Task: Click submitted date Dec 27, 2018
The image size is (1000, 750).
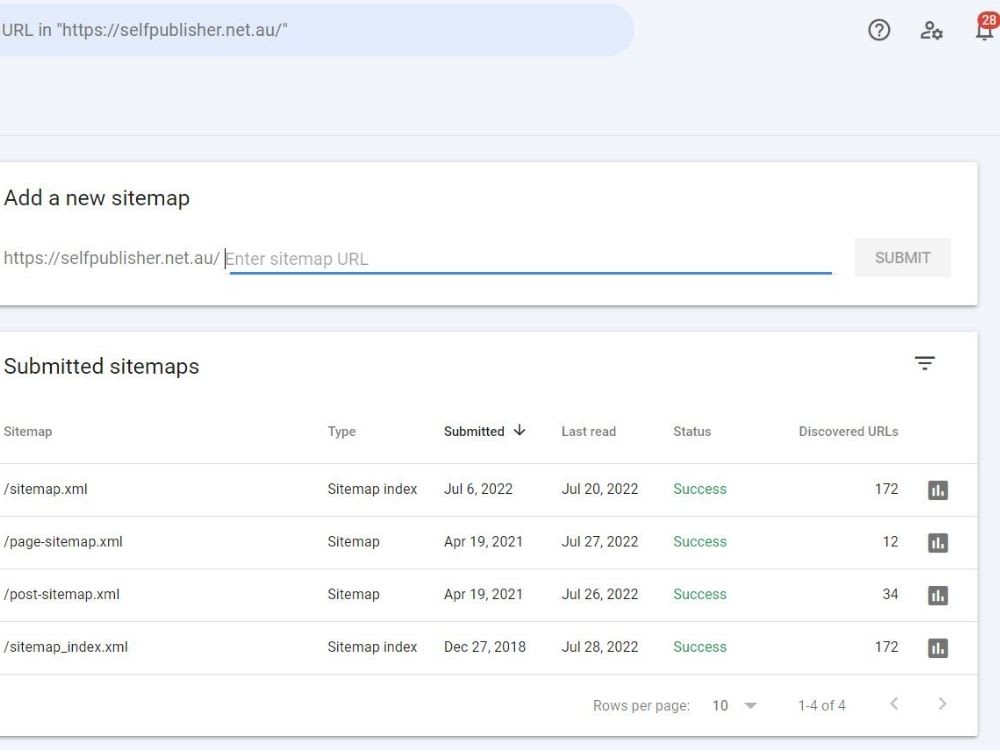Action: tap(485, 647)
